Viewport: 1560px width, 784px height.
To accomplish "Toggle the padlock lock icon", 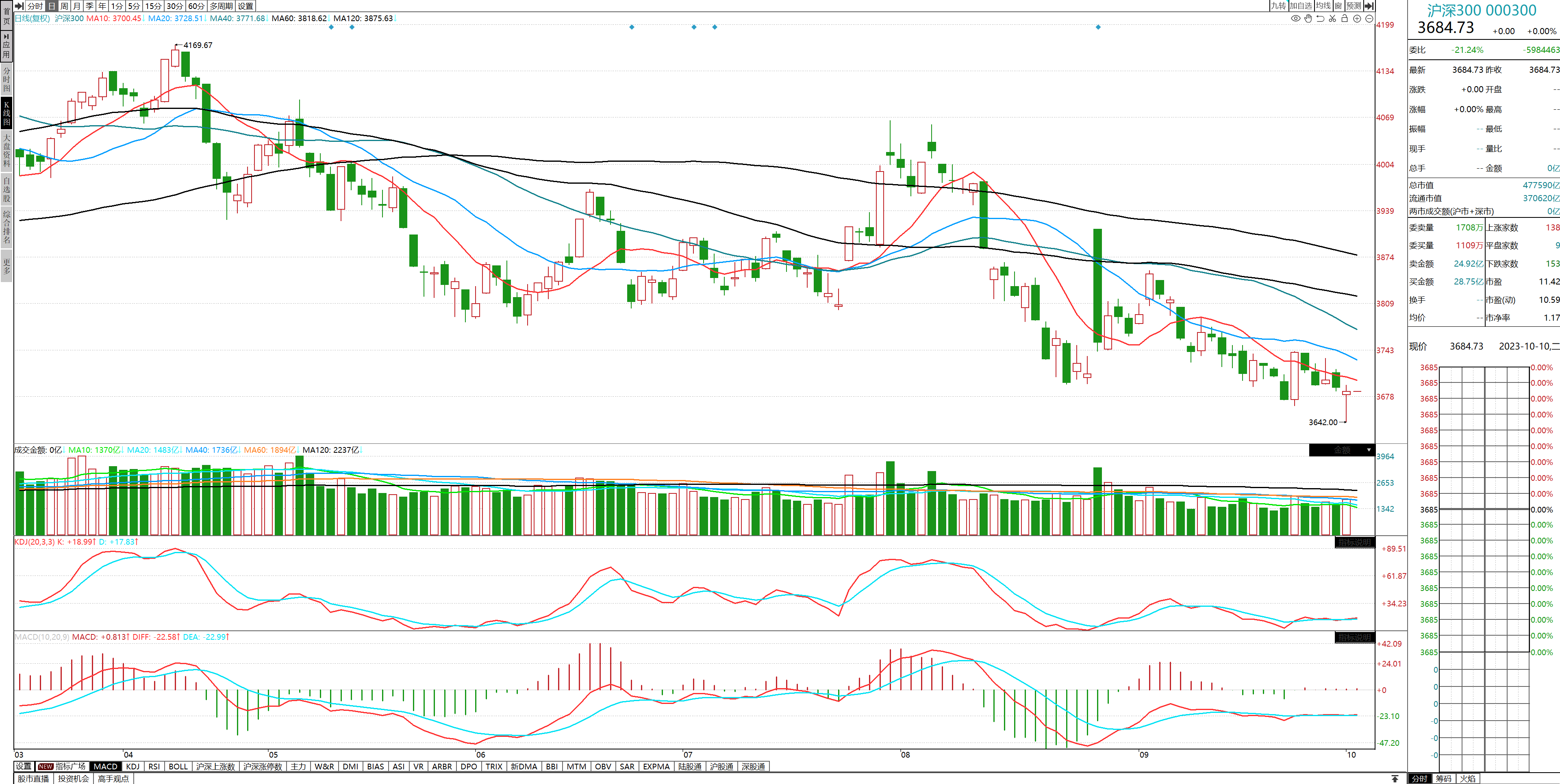I will pos(1345,19).
